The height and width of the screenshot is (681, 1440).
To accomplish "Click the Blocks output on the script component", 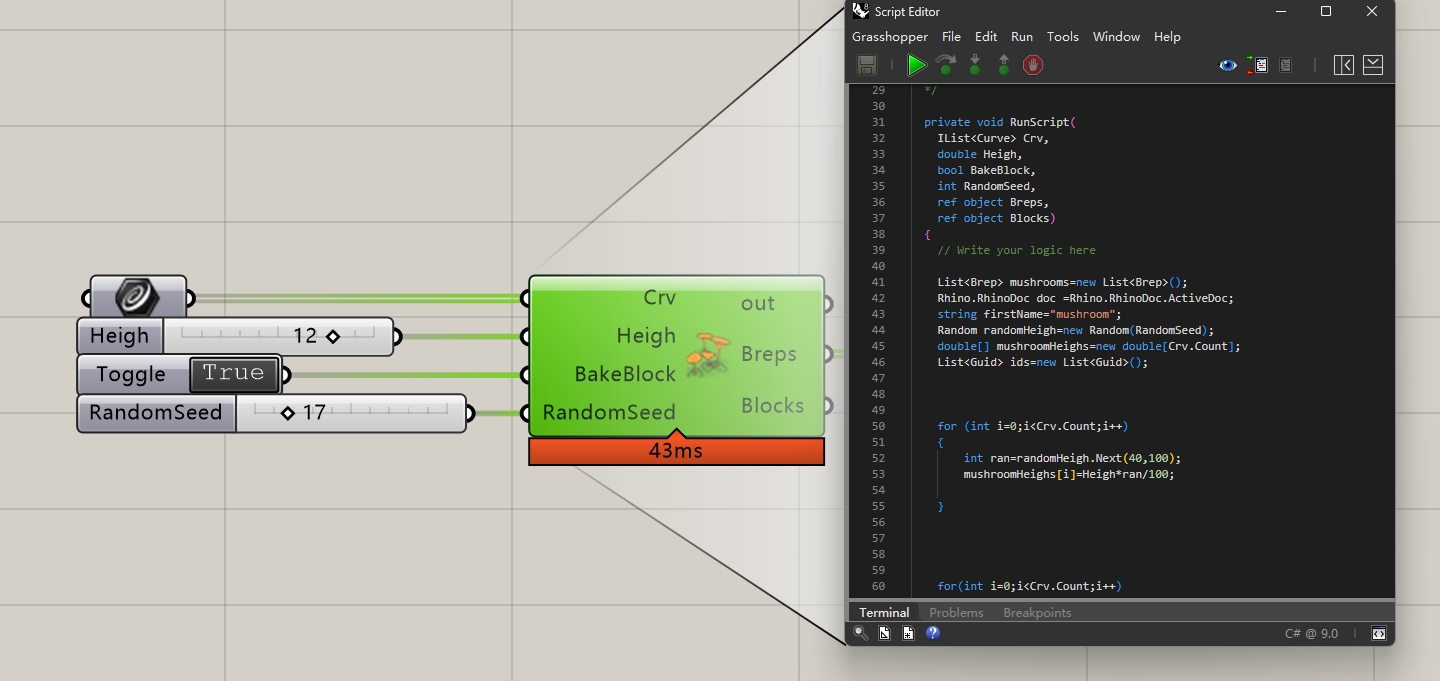I will pos(773,405).
